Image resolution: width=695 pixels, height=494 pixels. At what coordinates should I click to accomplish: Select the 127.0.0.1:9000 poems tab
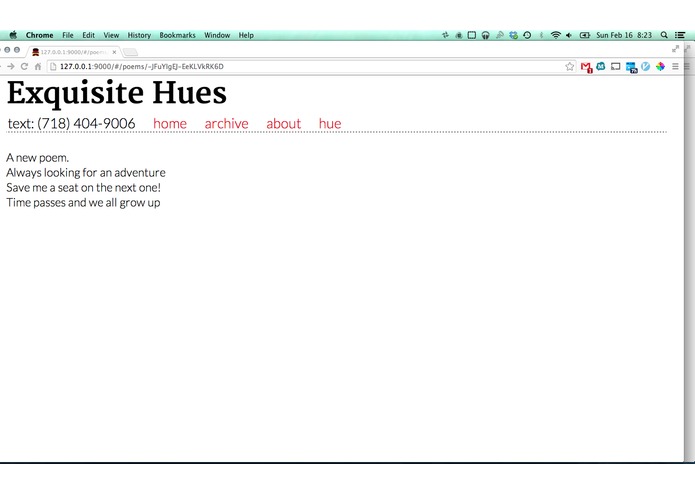tap(73, 52)
